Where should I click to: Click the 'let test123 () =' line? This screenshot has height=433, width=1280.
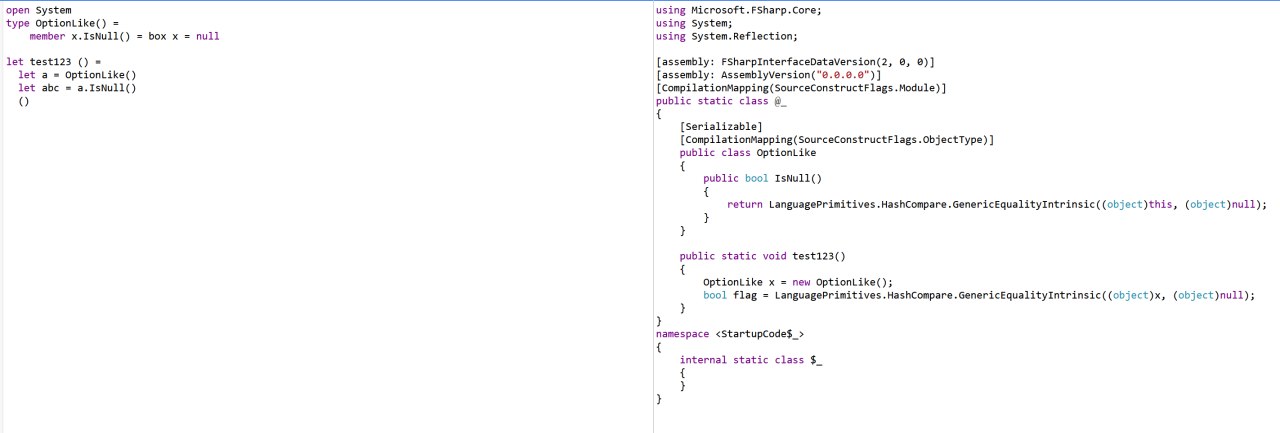tap(53, 62)
